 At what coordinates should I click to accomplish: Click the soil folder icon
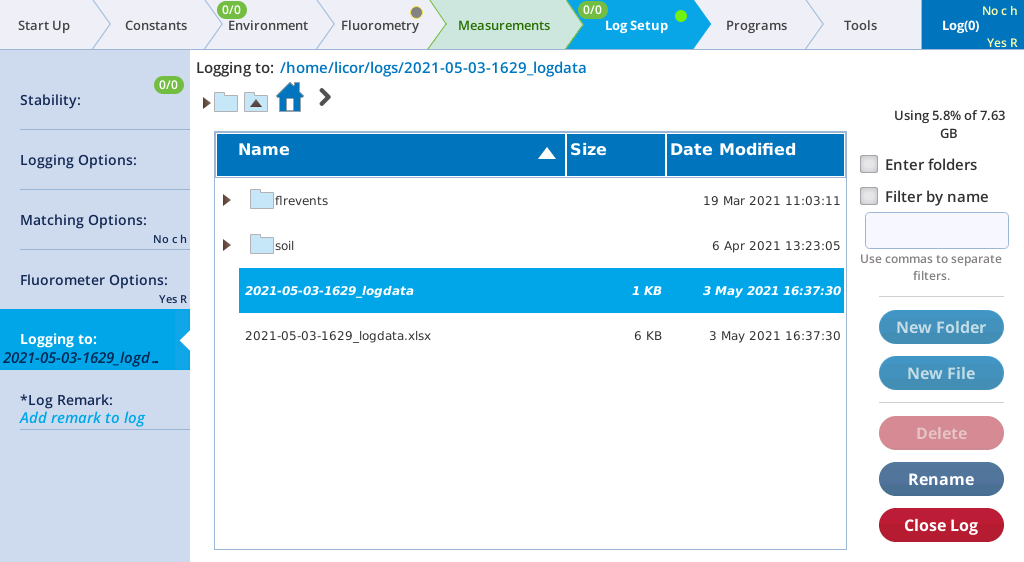262,245
